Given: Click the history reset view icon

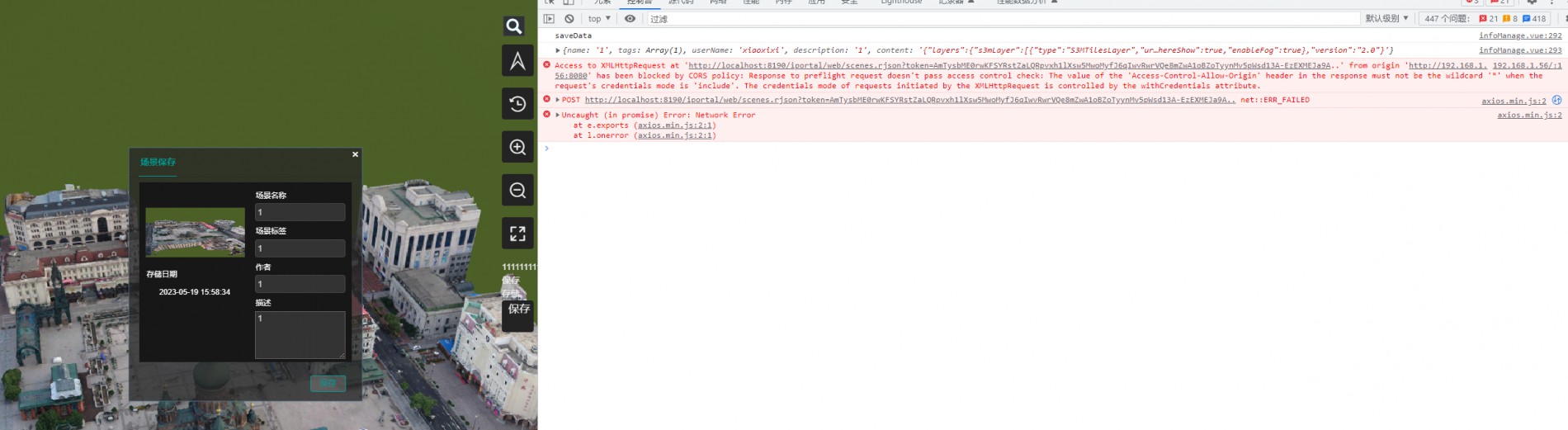Looking at the screenshot, I should pos(517,104).
